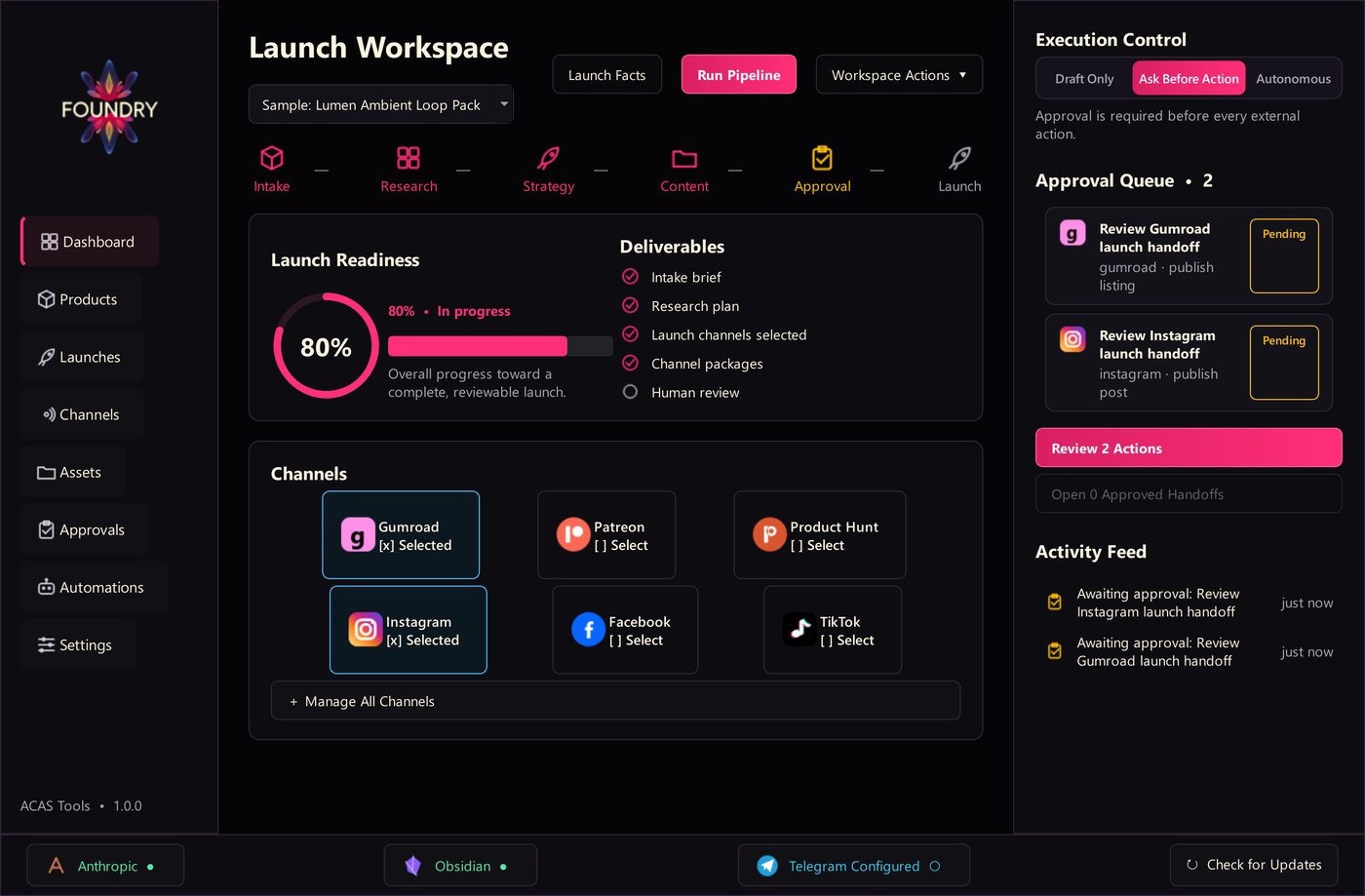The image size is (1365, 896).
Task: Go to the Research stage icon
Action: [409, 158]
